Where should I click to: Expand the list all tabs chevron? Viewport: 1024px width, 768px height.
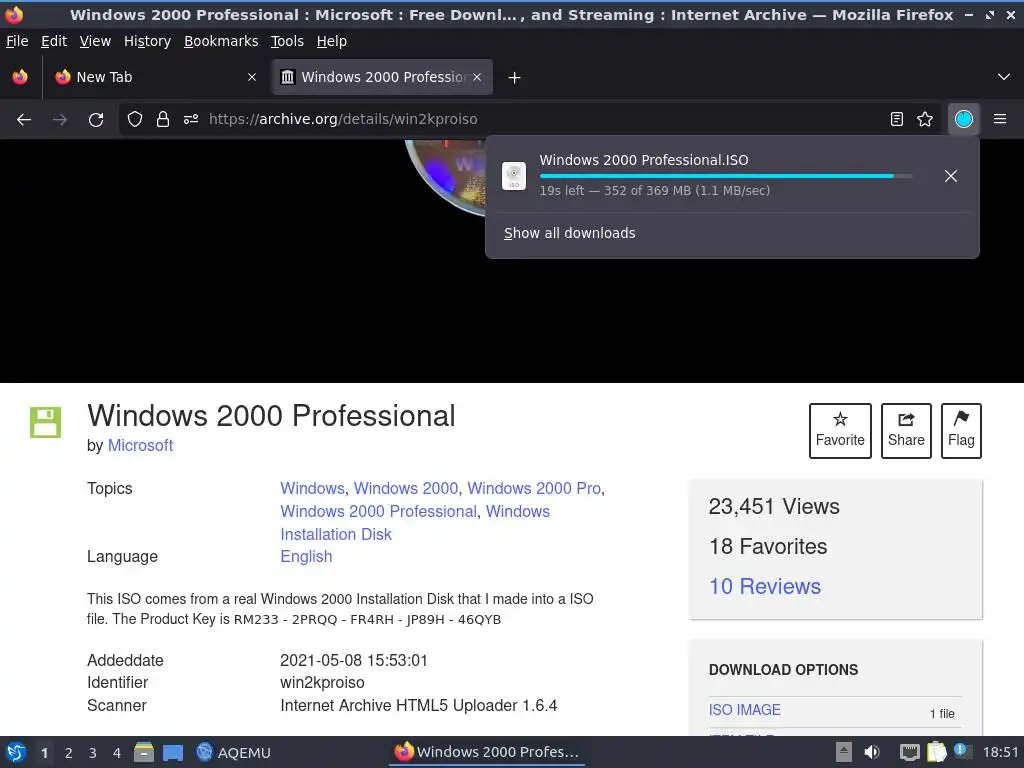click(x=1004, y=77)
